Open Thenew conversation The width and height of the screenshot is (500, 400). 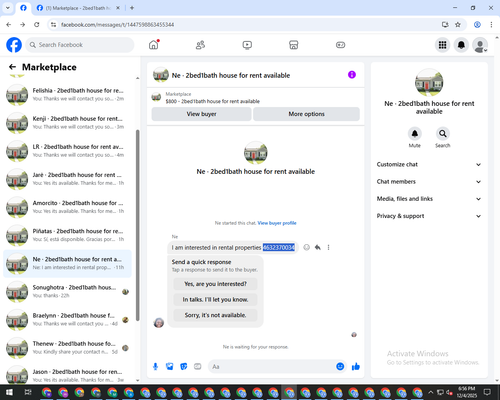click(67, 348)
